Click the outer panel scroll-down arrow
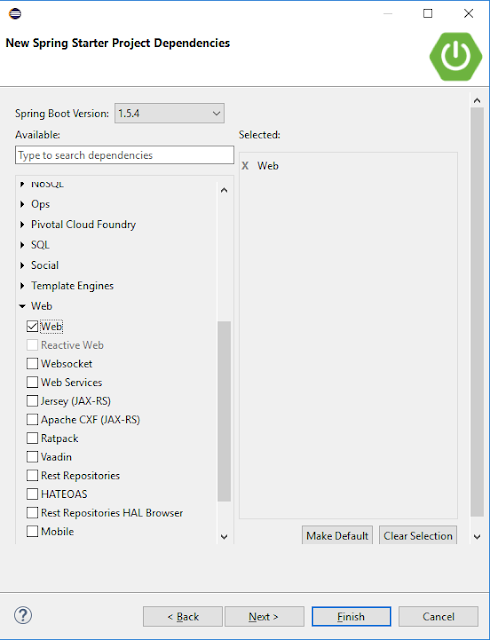This screenshot has width=490, height=640. pyautogui.click(x=477, y=537)
